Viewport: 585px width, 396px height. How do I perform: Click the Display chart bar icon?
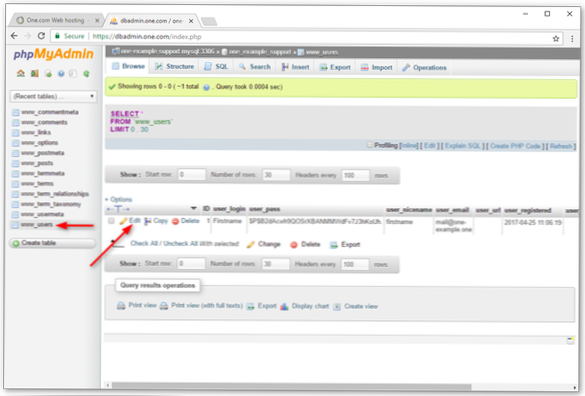coord(284,306)
